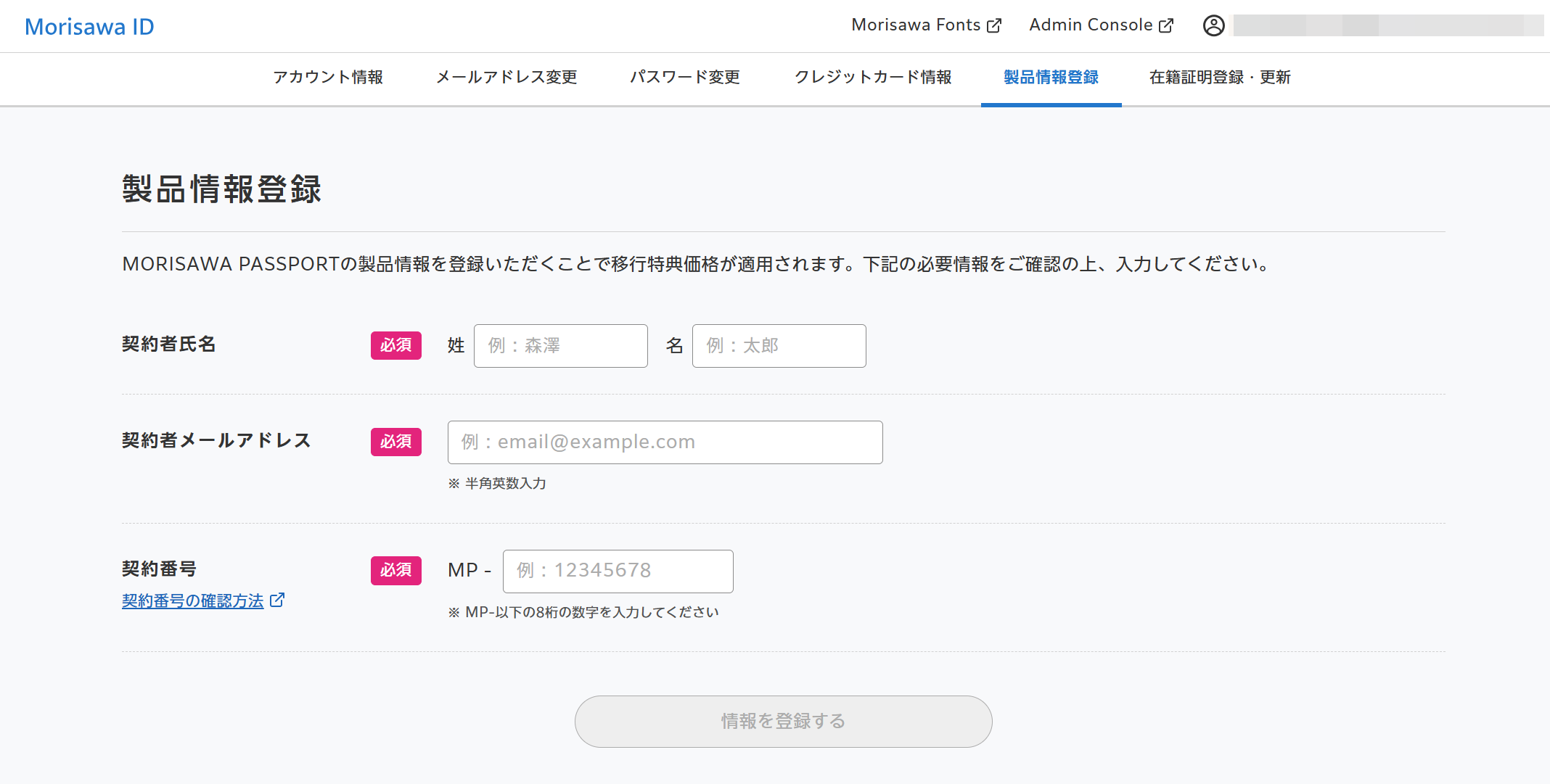Open the 契約番号の確認方法 link
The width and height of the screenshot is (1550, 784).
(x=192, y=601)
